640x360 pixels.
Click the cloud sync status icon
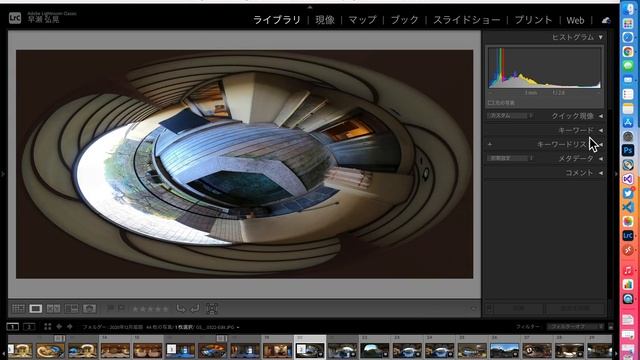(606, 20)
